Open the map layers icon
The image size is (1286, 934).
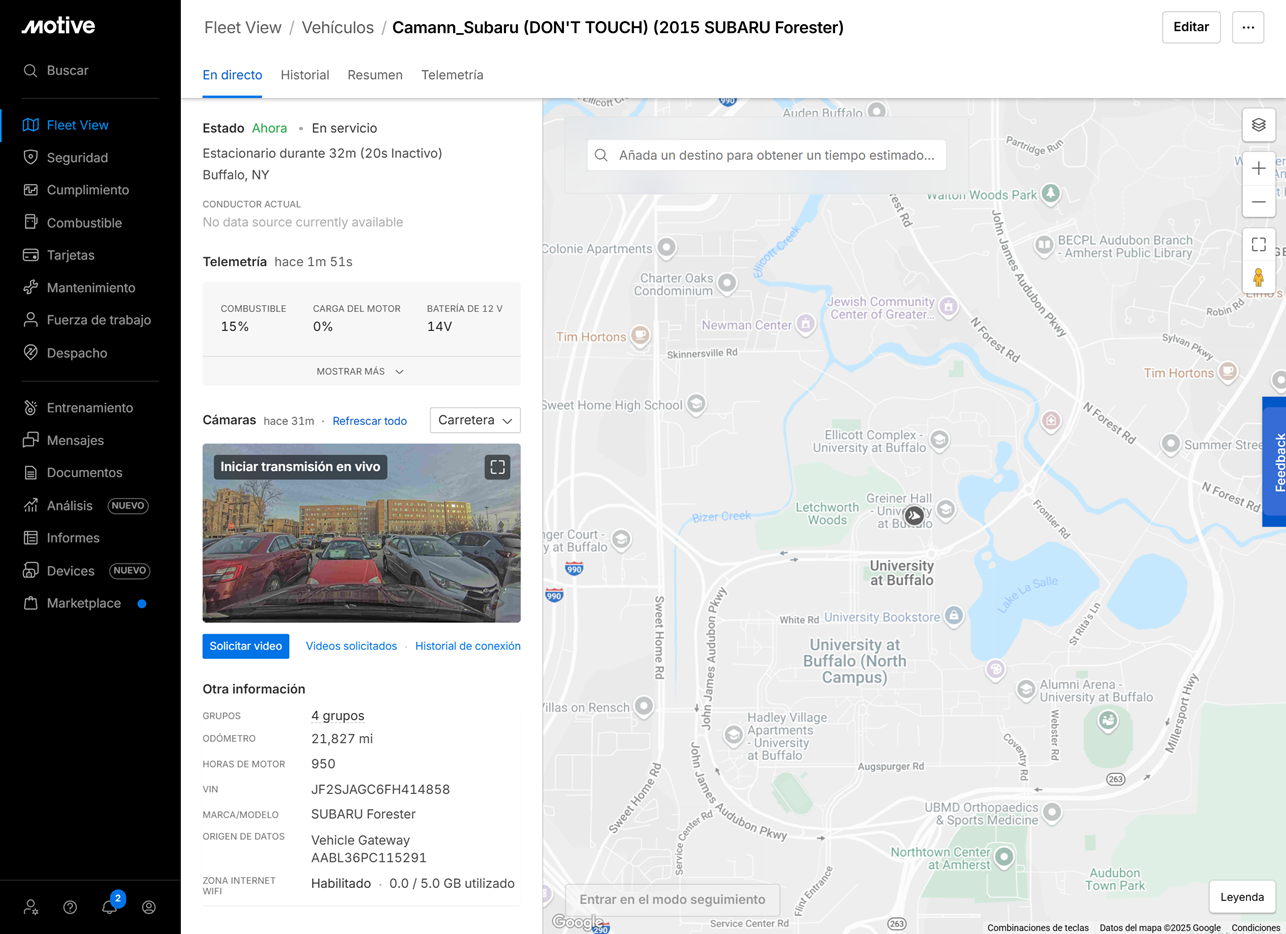(1258, 125)
